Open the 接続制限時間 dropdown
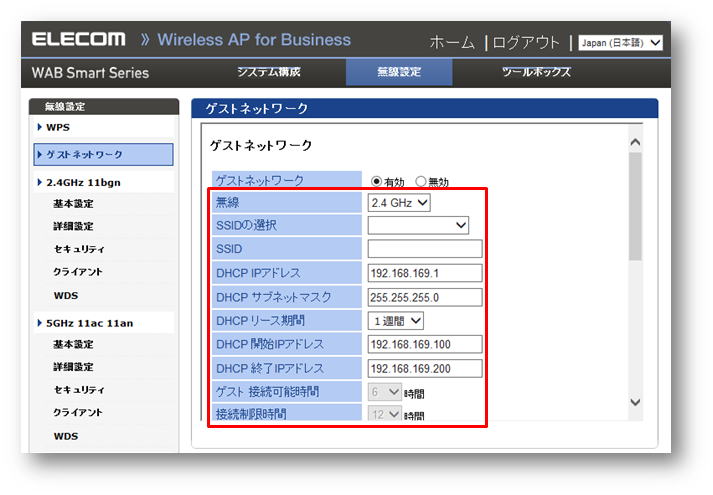Image resolution: width=713 pixels, height=495 pixels. 385,413
